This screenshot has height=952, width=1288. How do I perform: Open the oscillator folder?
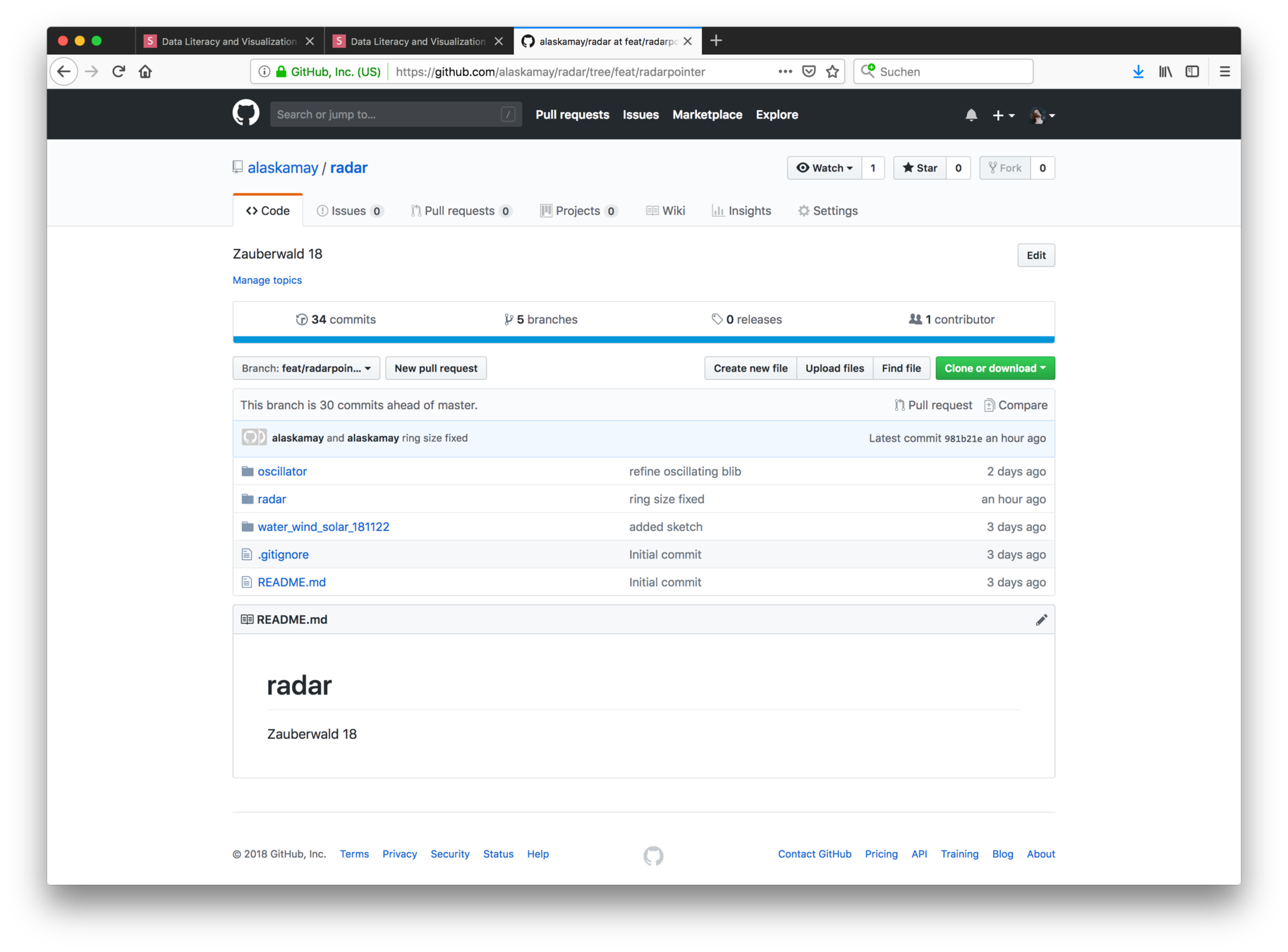[281, 471]
